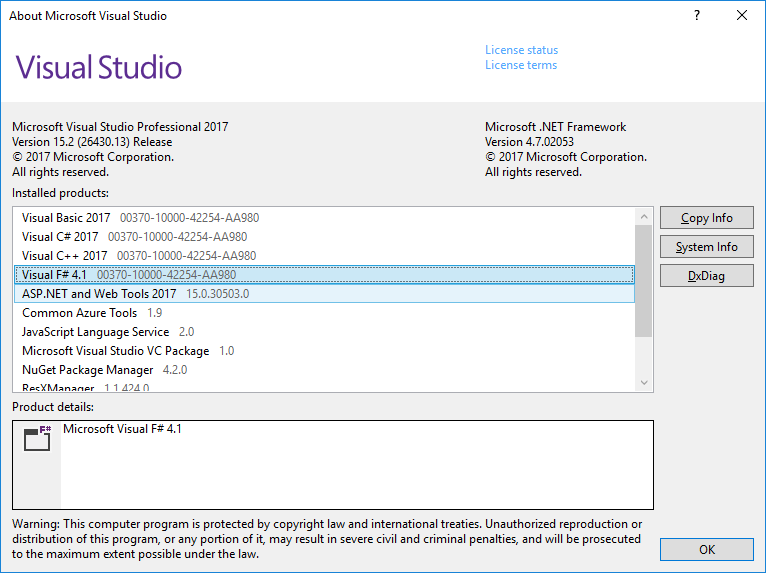
Task: Click the Version 15.2 (26430.13) Release text
Action: point(92,142)
